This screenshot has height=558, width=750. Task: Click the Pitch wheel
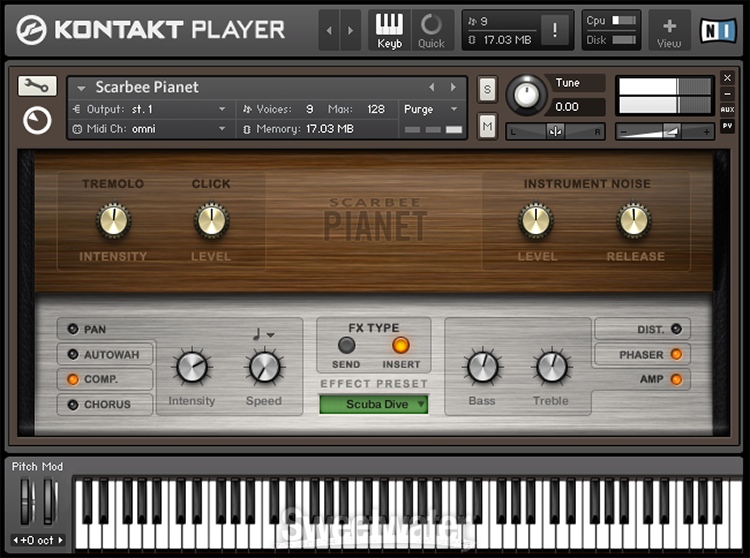pos(26,501)
